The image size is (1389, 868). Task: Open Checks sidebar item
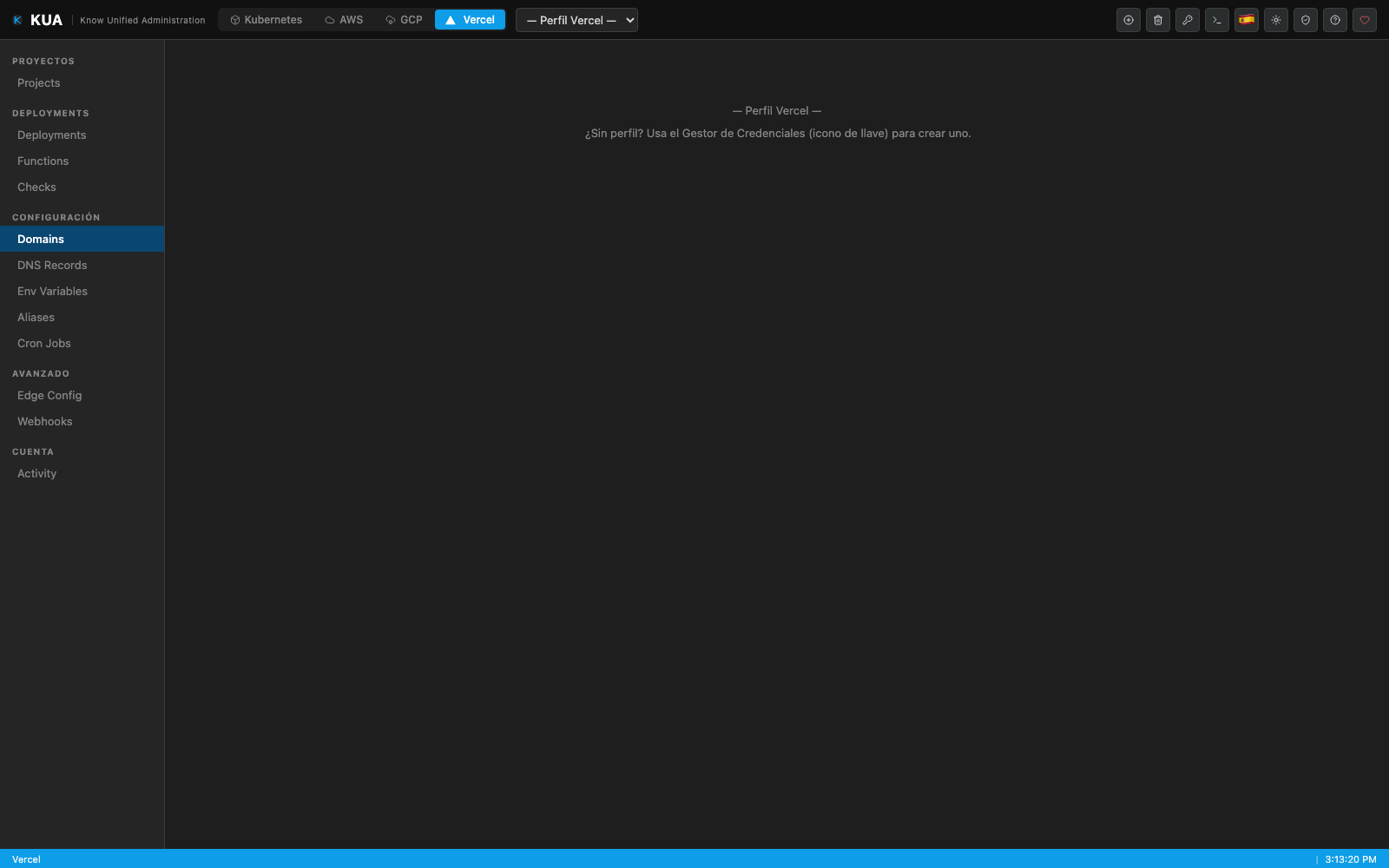click(82, 187)
